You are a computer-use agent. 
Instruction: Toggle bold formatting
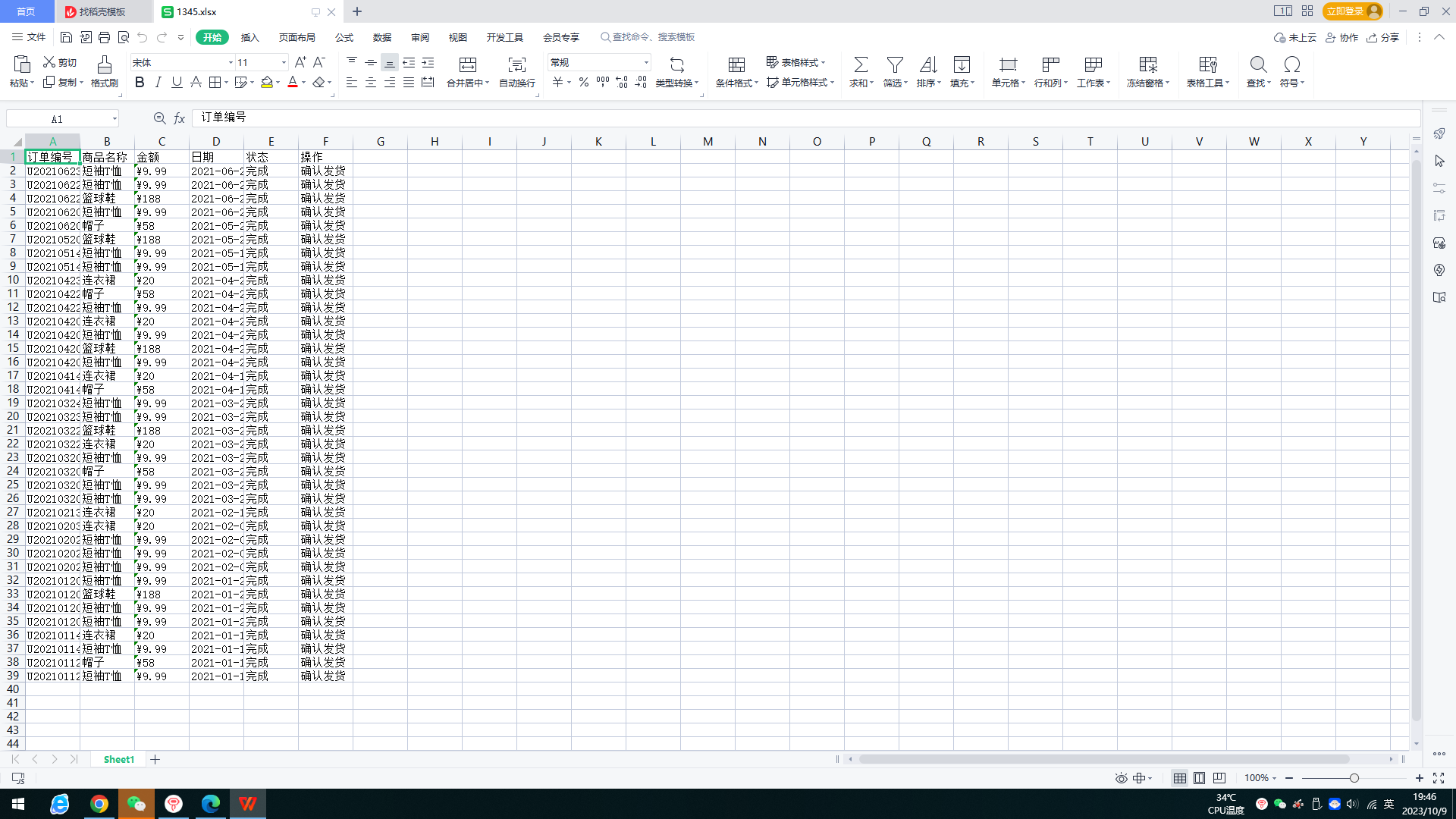click(140, 83)
